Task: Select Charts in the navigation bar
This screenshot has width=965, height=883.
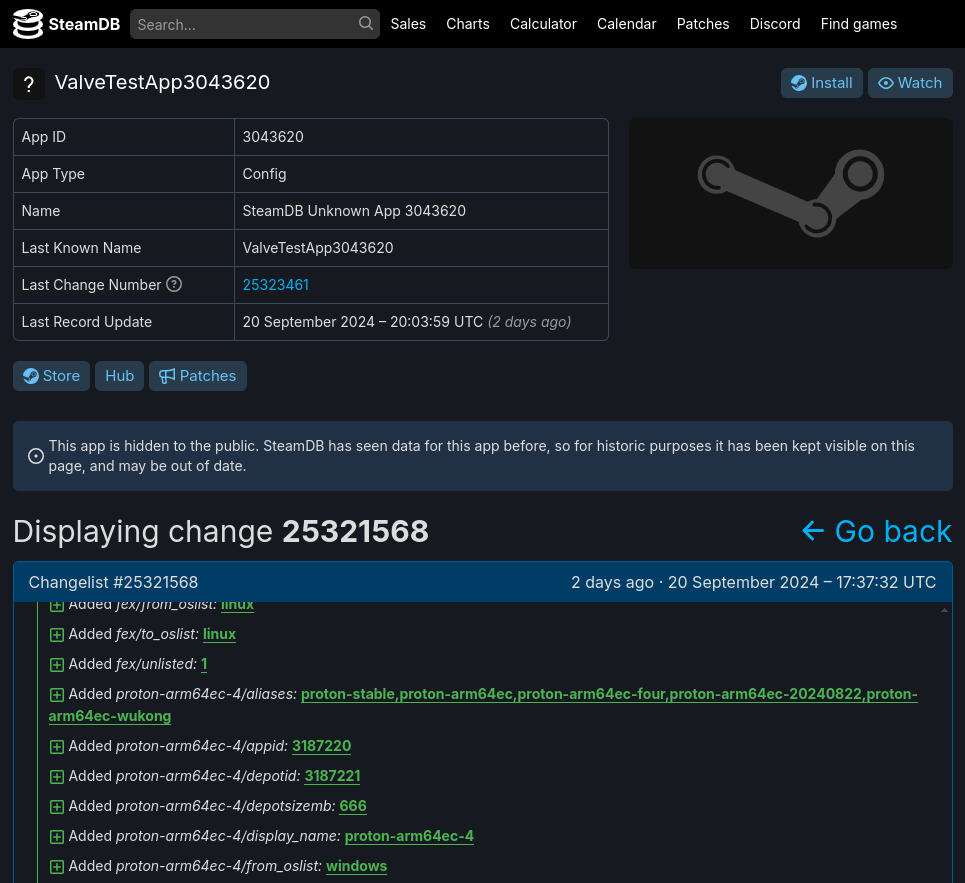Action: 468,23
